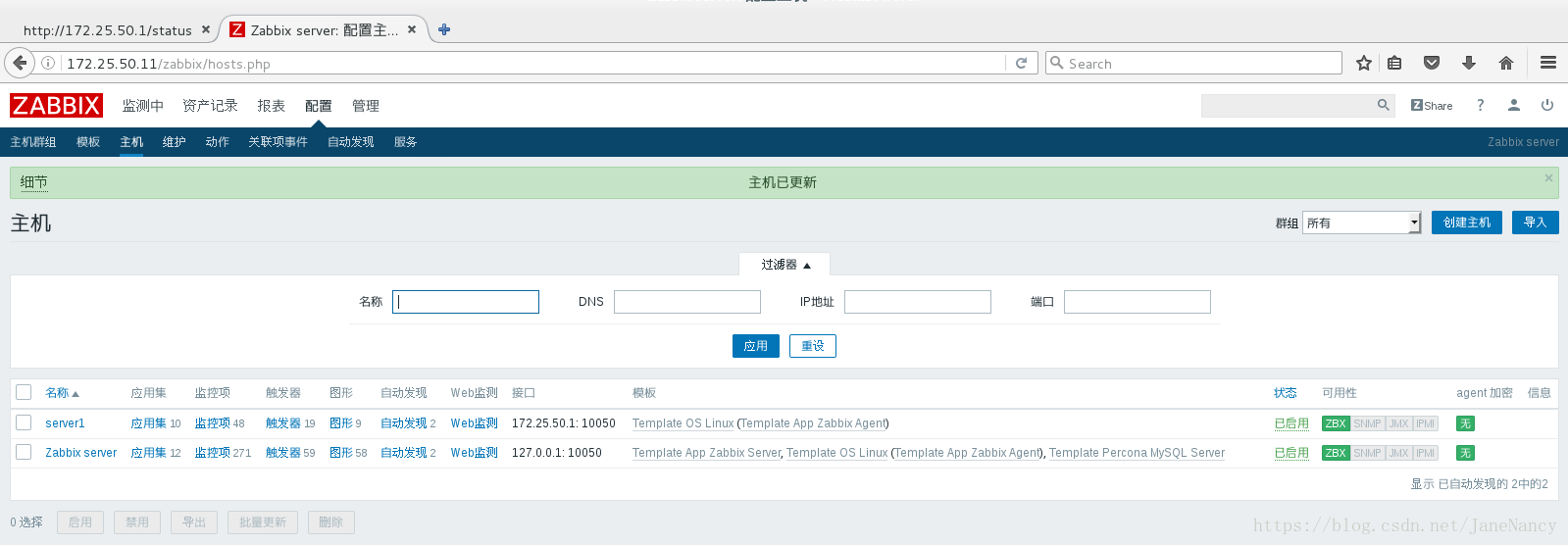Click the DNS filter input field

pos(687,302)
